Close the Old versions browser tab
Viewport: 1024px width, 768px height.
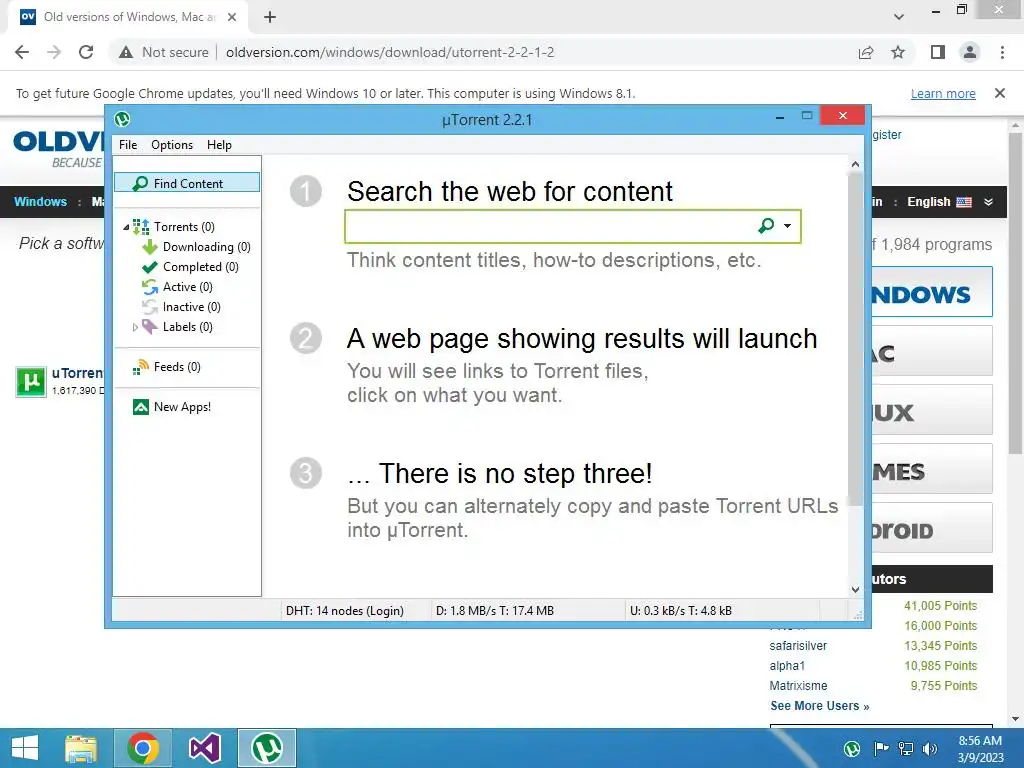coord(232,18)
